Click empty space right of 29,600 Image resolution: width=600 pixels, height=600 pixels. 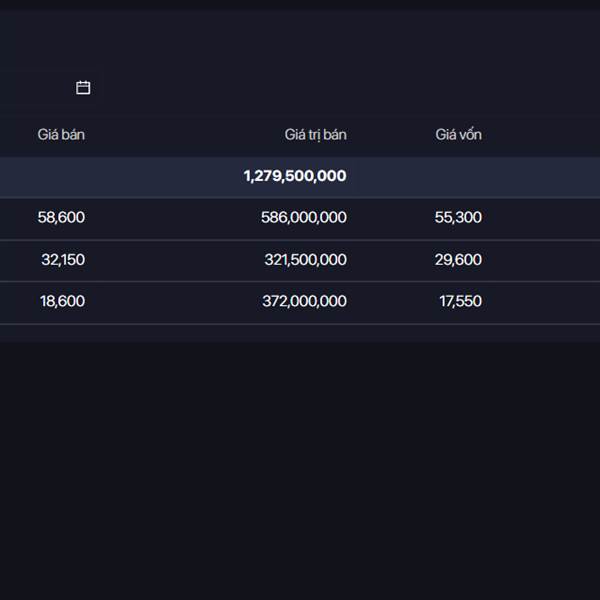click(545, 259)
